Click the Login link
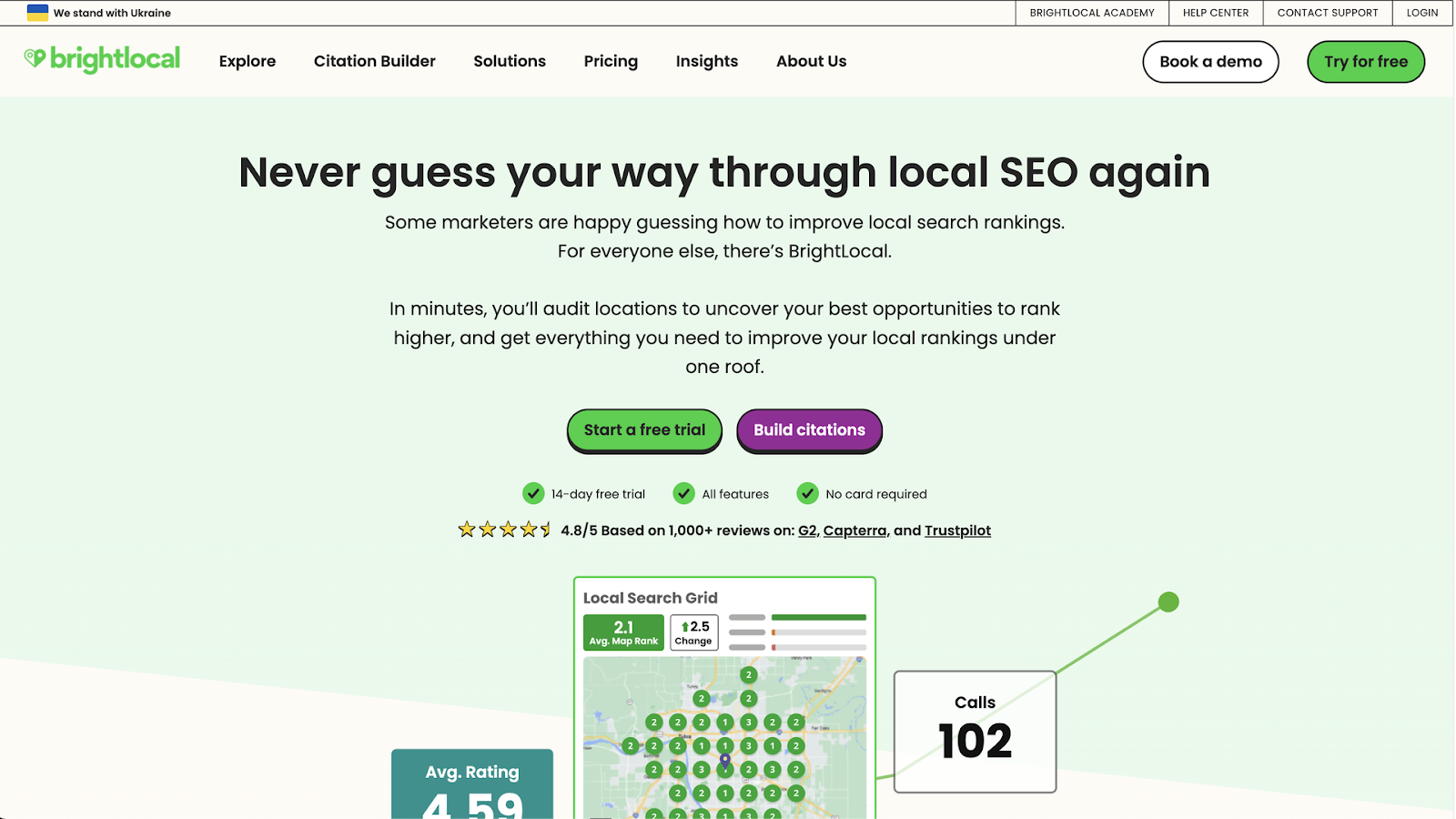The height and width of the screenshot is (819, 1456). pyautogui.click(x=1422, y=13)
